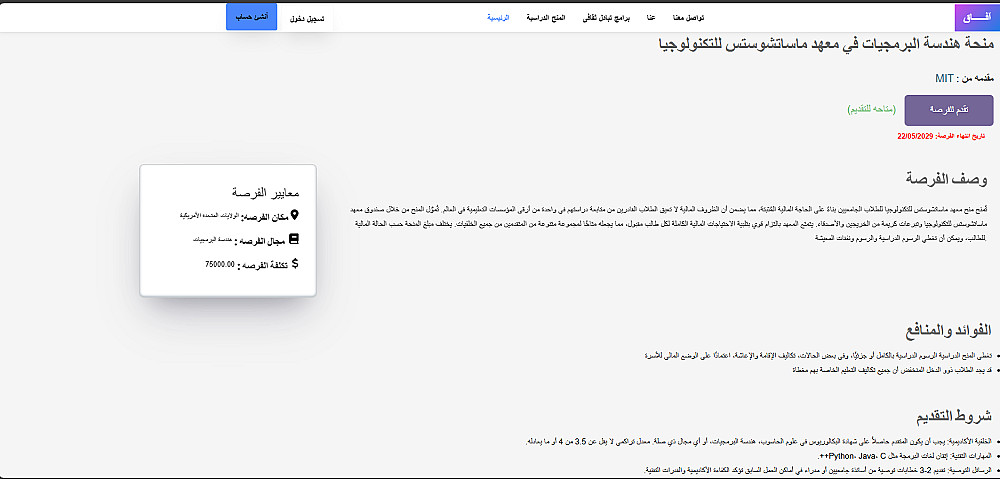Click the location pin icon beside مكان الفرصة
1000x479 pixels.
pos(294,215)
